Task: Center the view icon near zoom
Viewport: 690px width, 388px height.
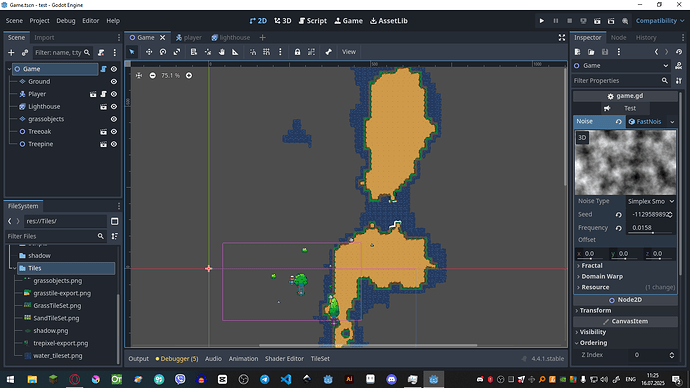Action: click(x=139, y=76)
